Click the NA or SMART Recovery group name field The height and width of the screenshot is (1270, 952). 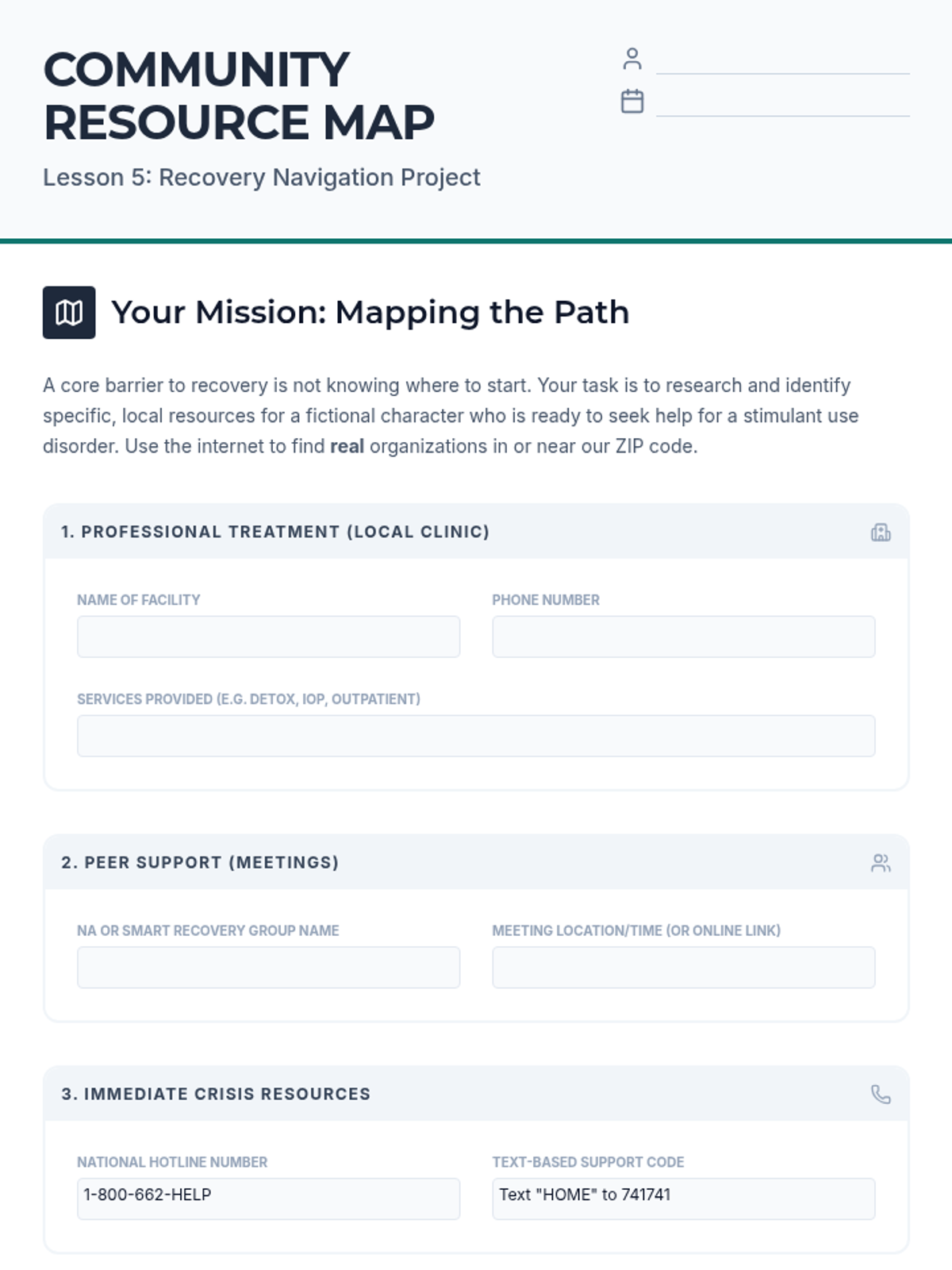tap(268, 967)
